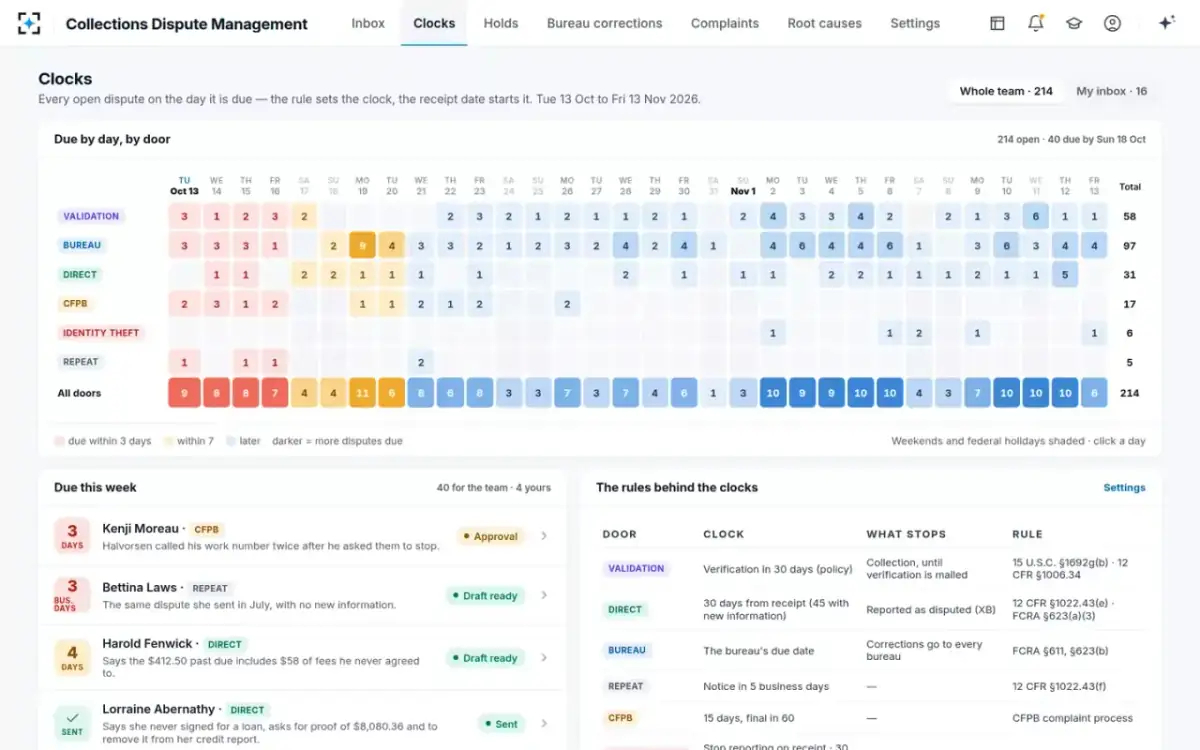Open the Bureau corrections tab
Viewport: 1200px width, 750px height.
click(x=604, y=23)
